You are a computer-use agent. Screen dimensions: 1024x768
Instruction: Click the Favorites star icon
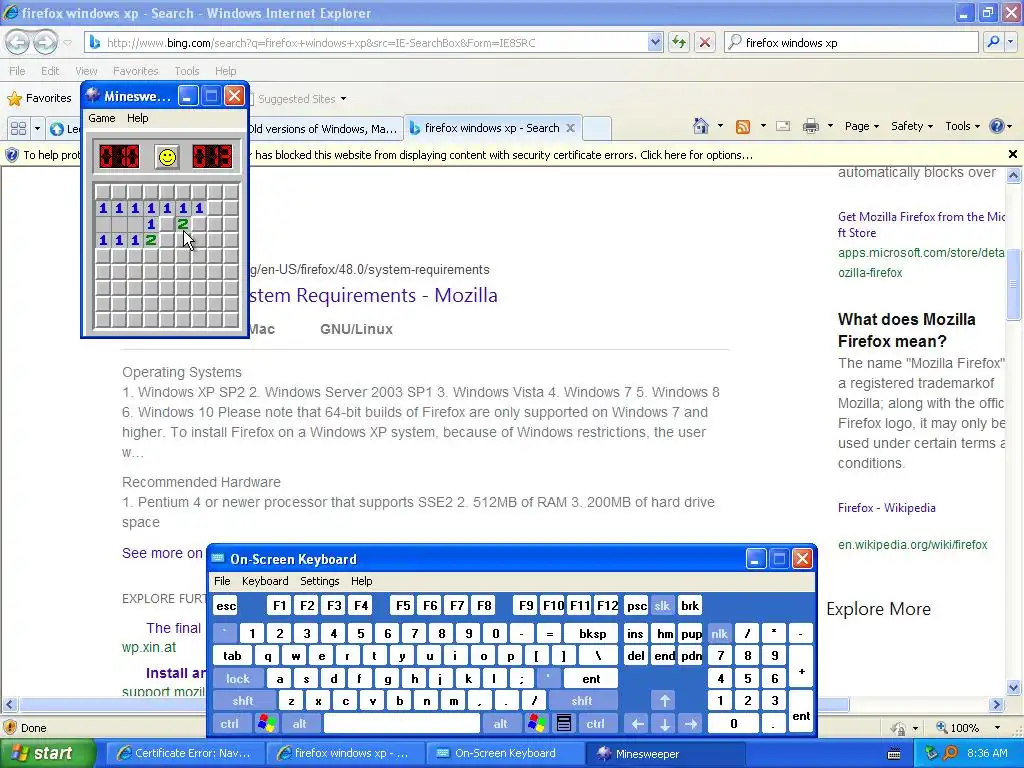tap(14, 99)
